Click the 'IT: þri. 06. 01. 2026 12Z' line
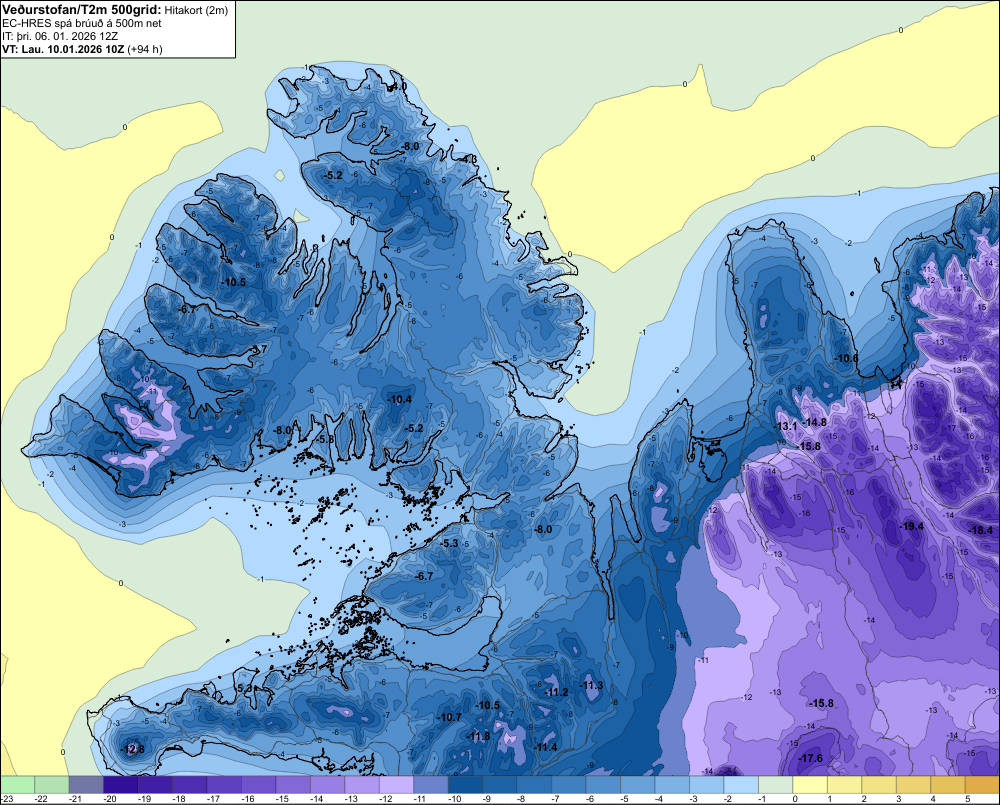Screen dimensions: 1000x805 [60, 36]
